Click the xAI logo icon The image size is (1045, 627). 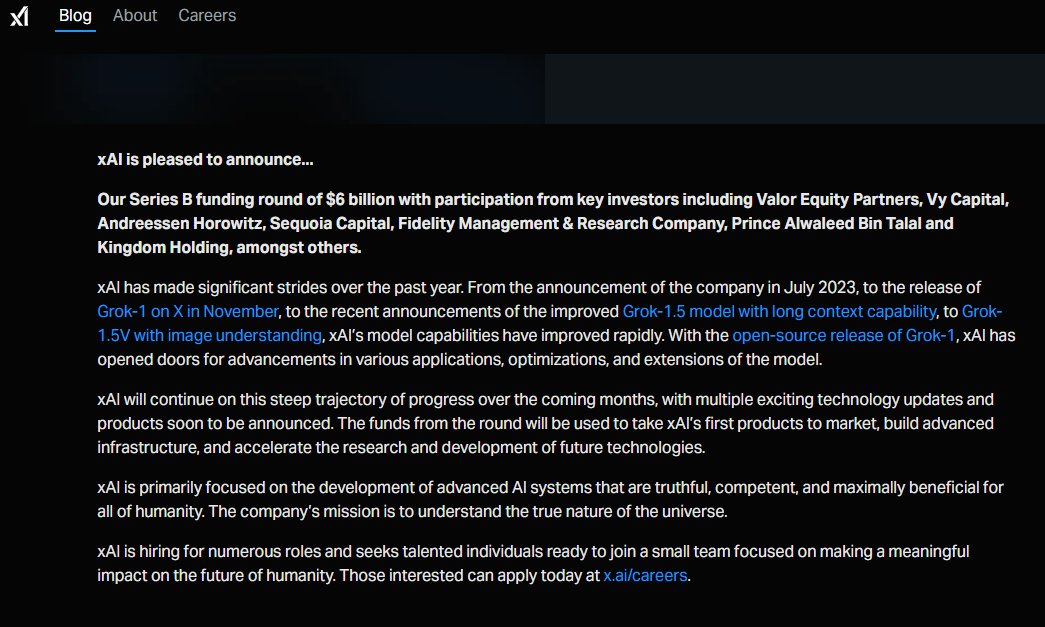point(19,16)
